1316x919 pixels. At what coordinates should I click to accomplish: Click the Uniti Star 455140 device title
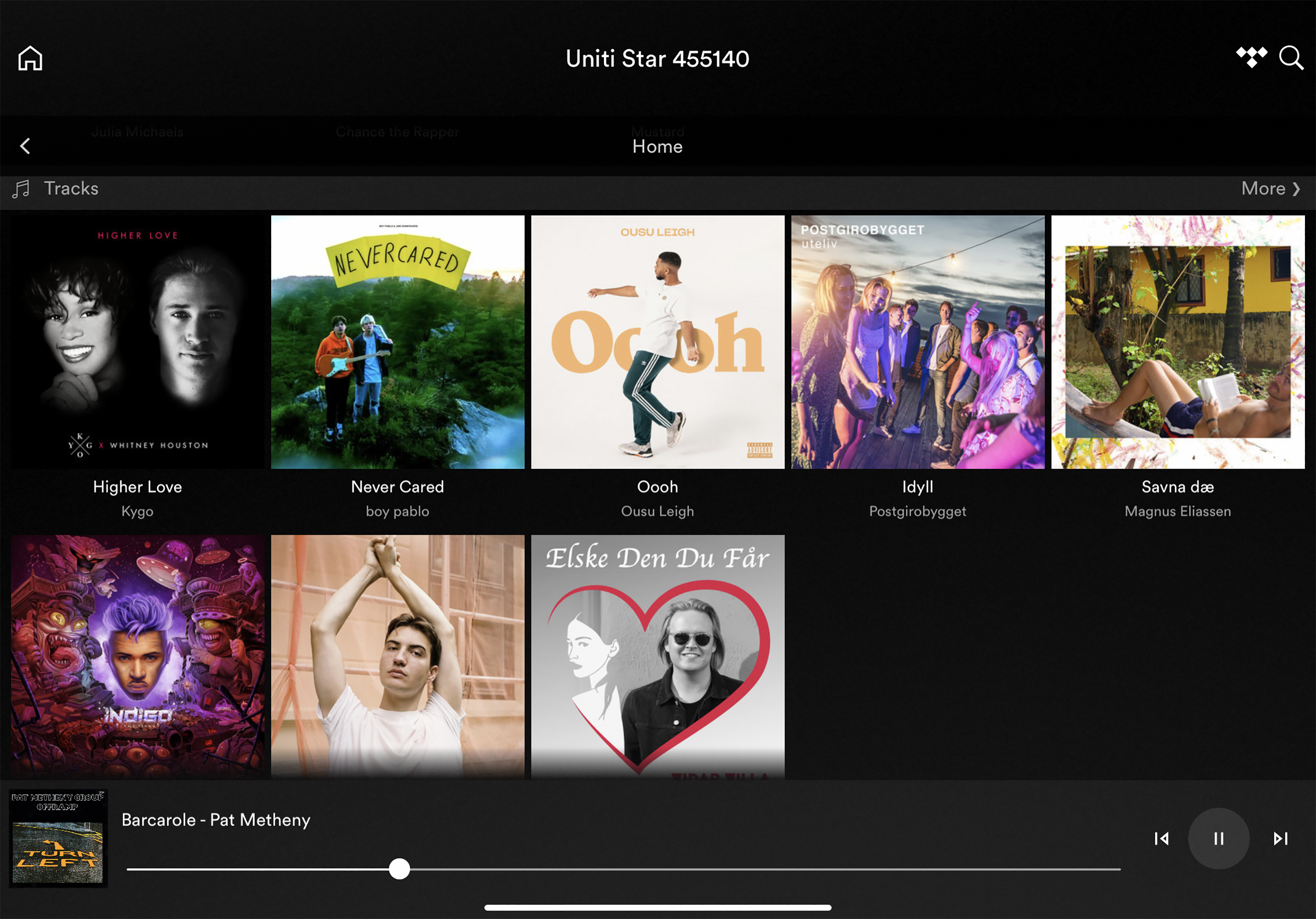[x=658, y=58]
